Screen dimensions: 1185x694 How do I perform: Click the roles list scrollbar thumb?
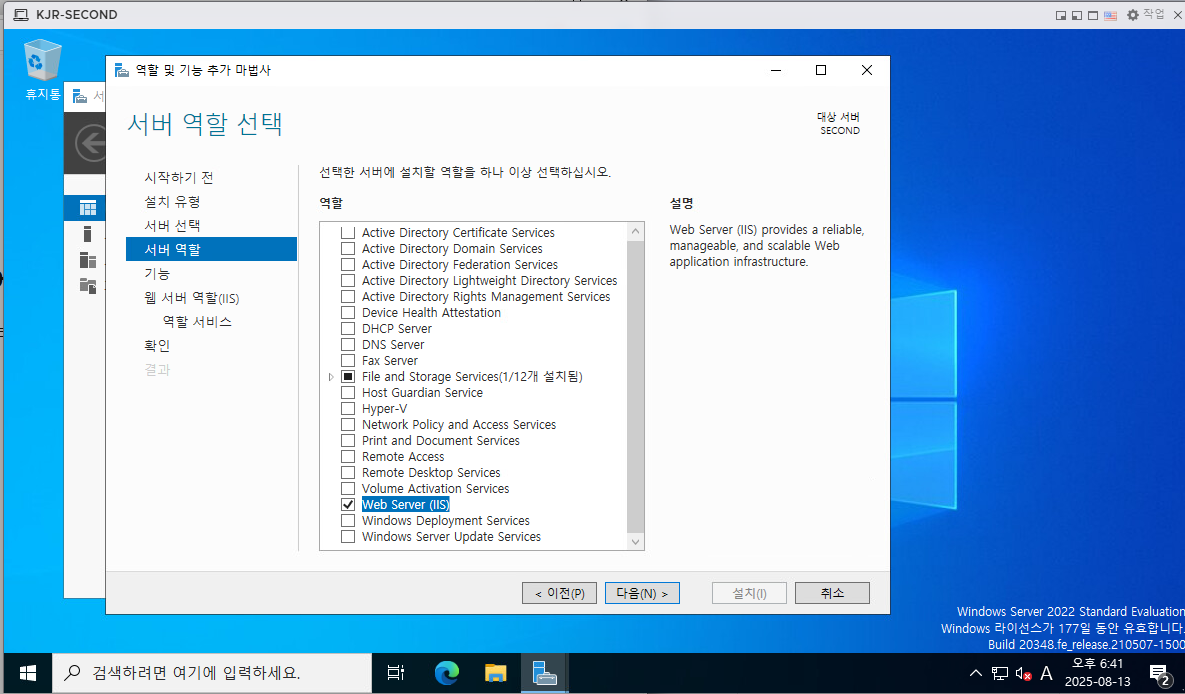(x=636, y=386)
